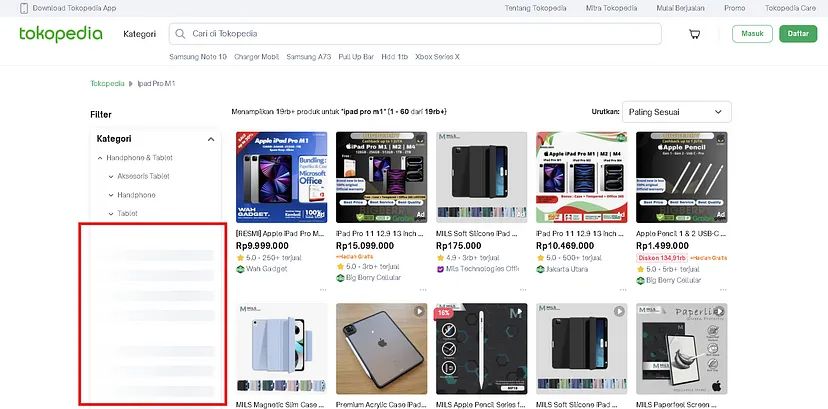Image resolution: width=828 pixels, height=409 pixels.
Task: Open the Kategori menu
Action: coord(139,34)
